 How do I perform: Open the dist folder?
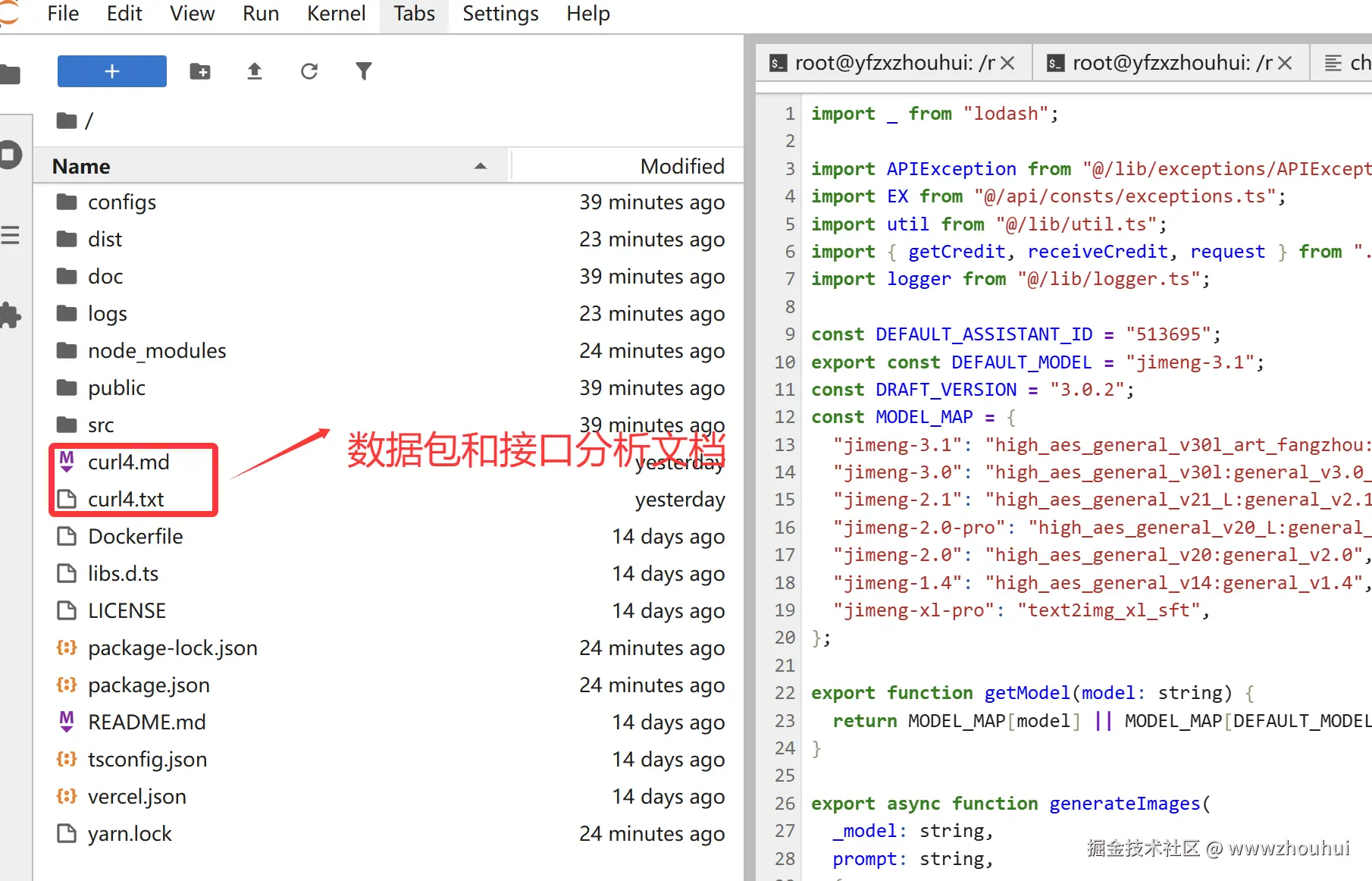click(x=389, y=240)
